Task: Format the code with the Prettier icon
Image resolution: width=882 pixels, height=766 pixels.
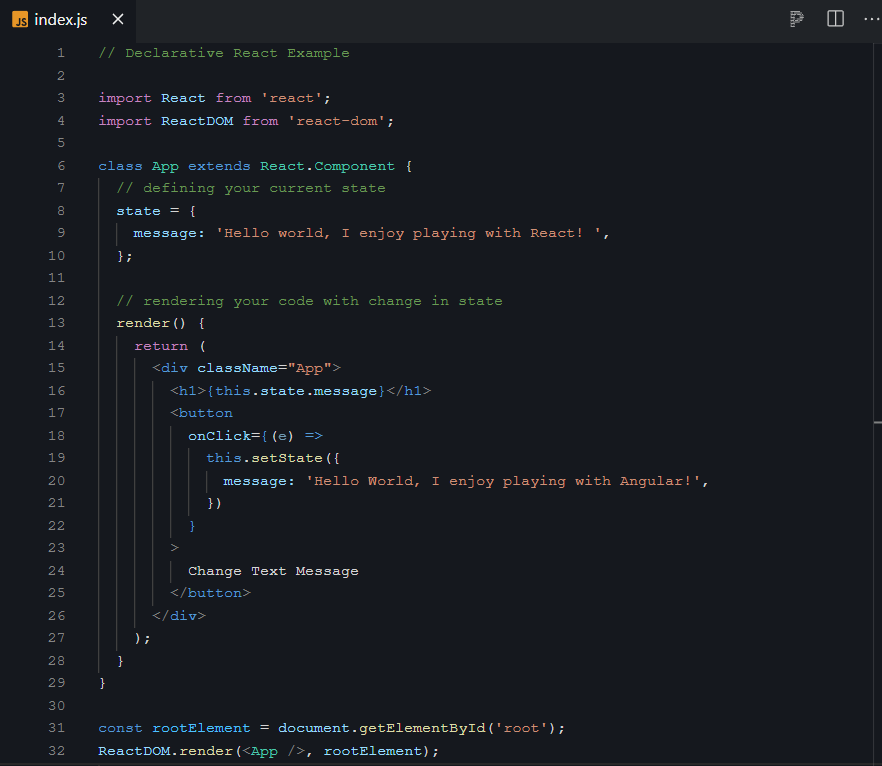Action: [x=795, y=19]
